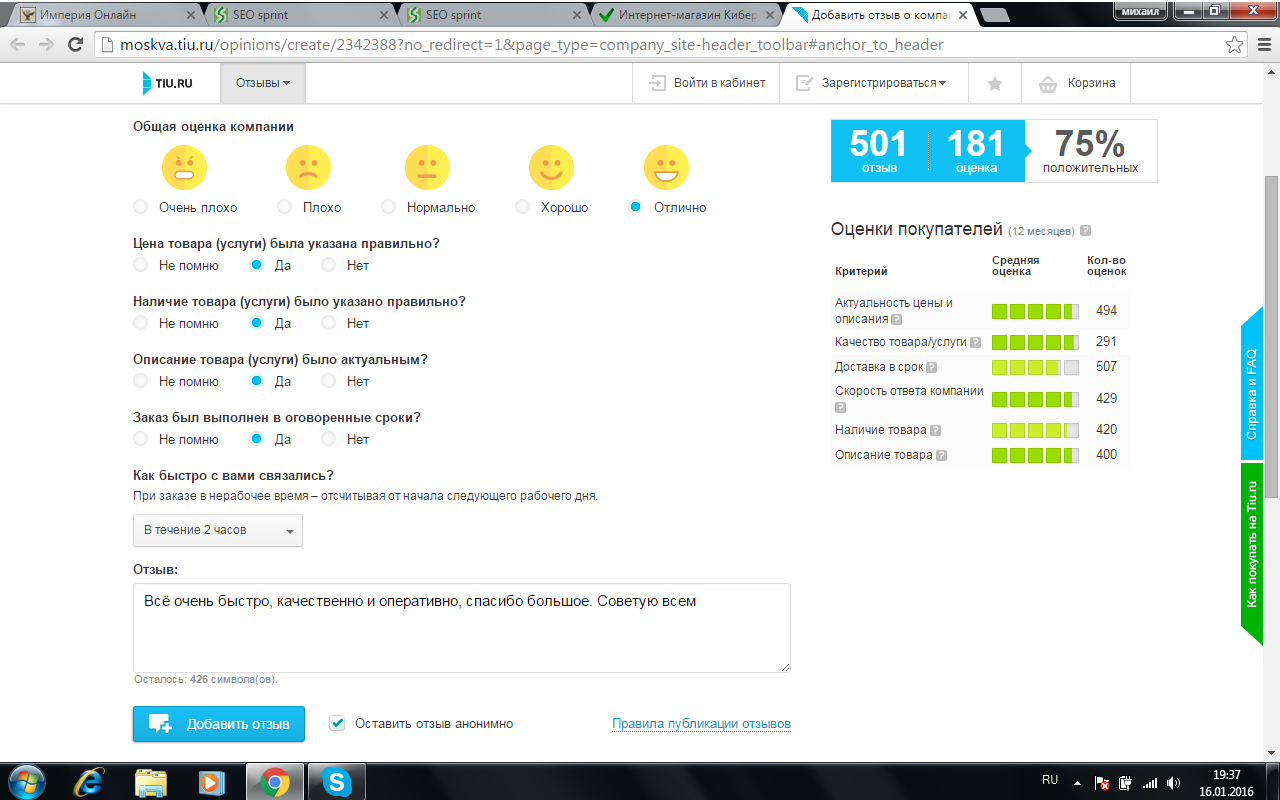Select 'Не помню' for price question
Viewport: 1280px width, 800px height.
click(140, 265)
